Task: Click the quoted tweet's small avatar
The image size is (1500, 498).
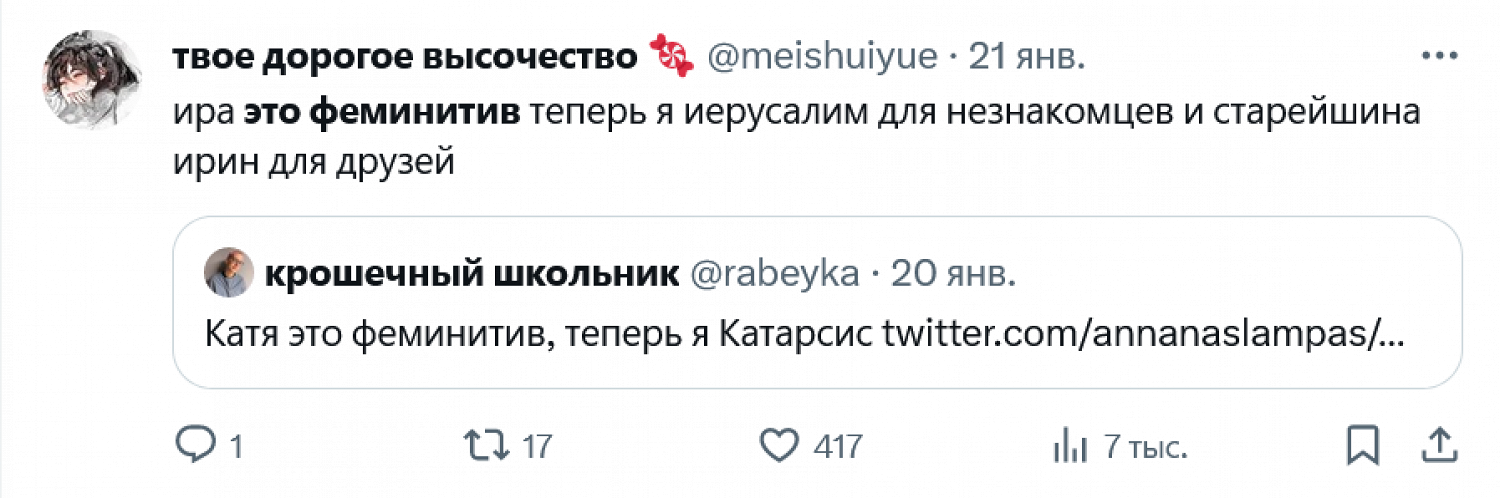Action: pos(229,272)
